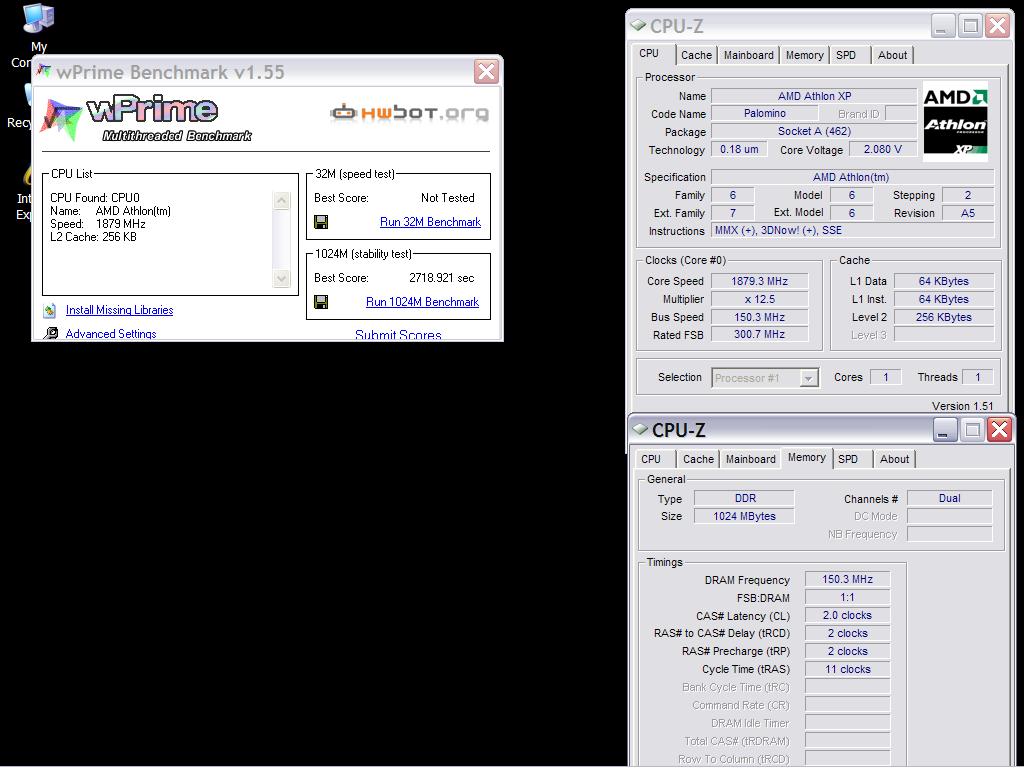Click the top CPU-Z title bar icon
Screen dimensions: 1024x768
click(638, 25)
